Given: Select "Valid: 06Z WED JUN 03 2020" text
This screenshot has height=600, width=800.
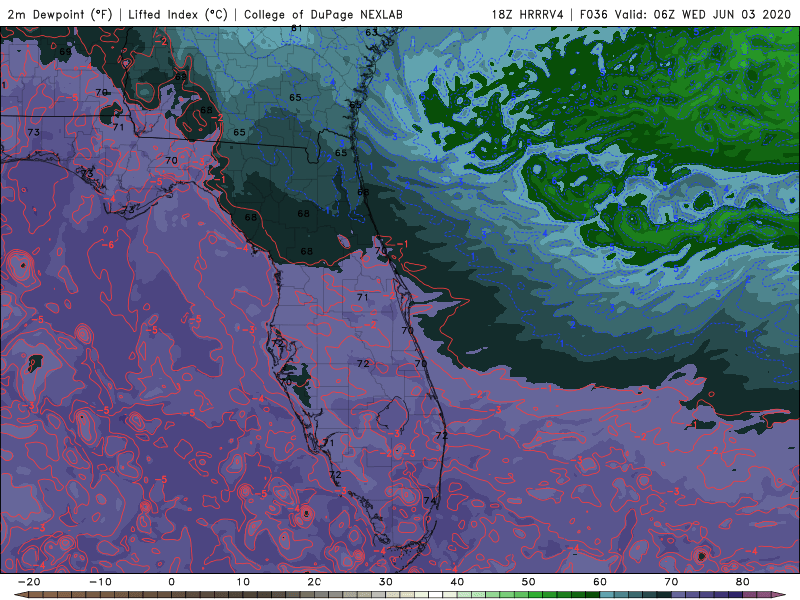Looking at the screenshot, I should (x=703, y=14).
